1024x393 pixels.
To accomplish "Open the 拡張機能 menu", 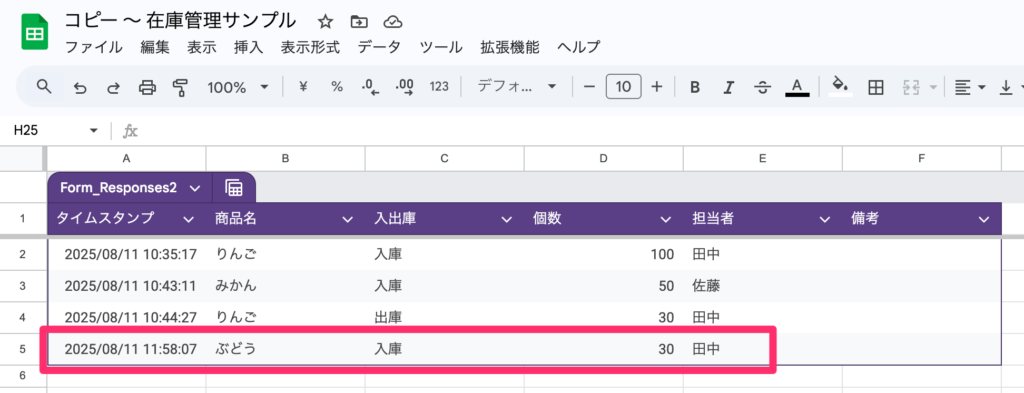I will [510, 47].
